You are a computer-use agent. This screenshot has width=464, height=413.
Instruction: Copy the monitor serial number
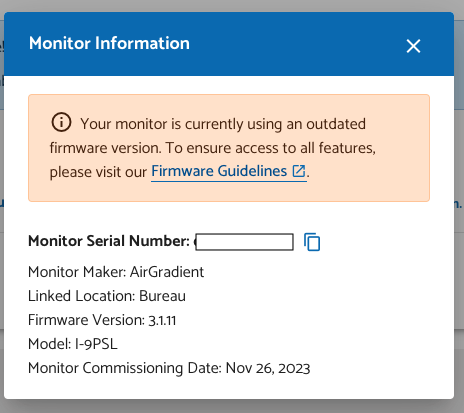312,242
